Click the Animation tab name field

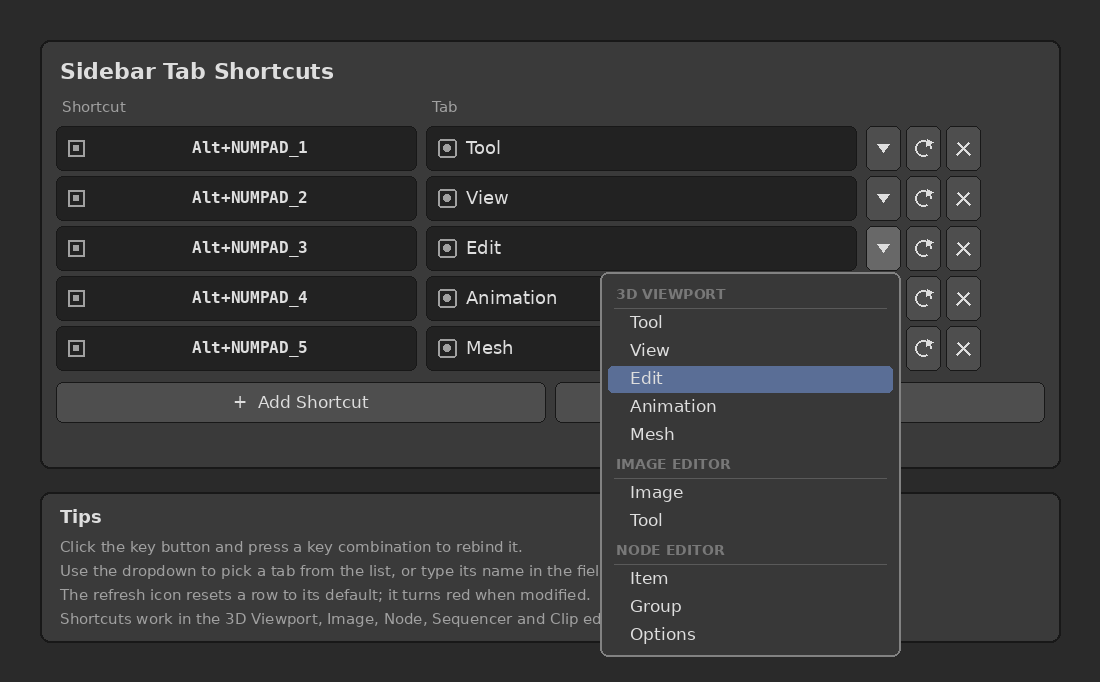pyautogui.click(x=514, y=298)
